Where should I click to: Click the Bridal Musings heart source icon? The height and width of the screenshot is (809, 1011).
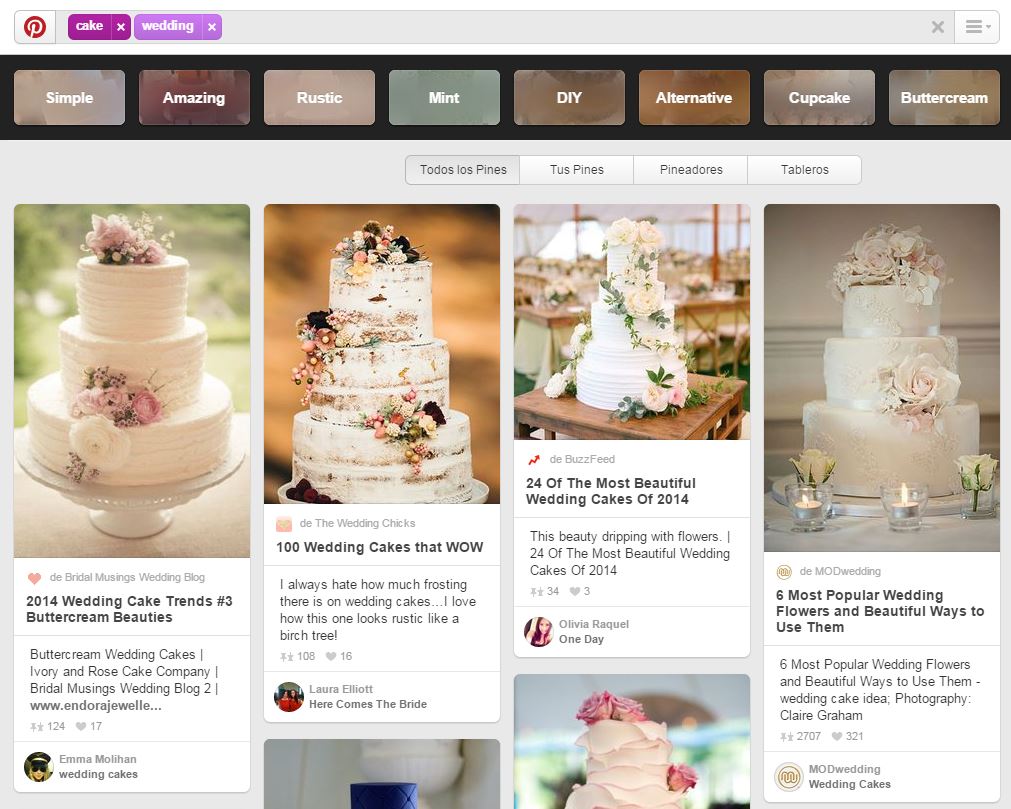click(34, 578)
